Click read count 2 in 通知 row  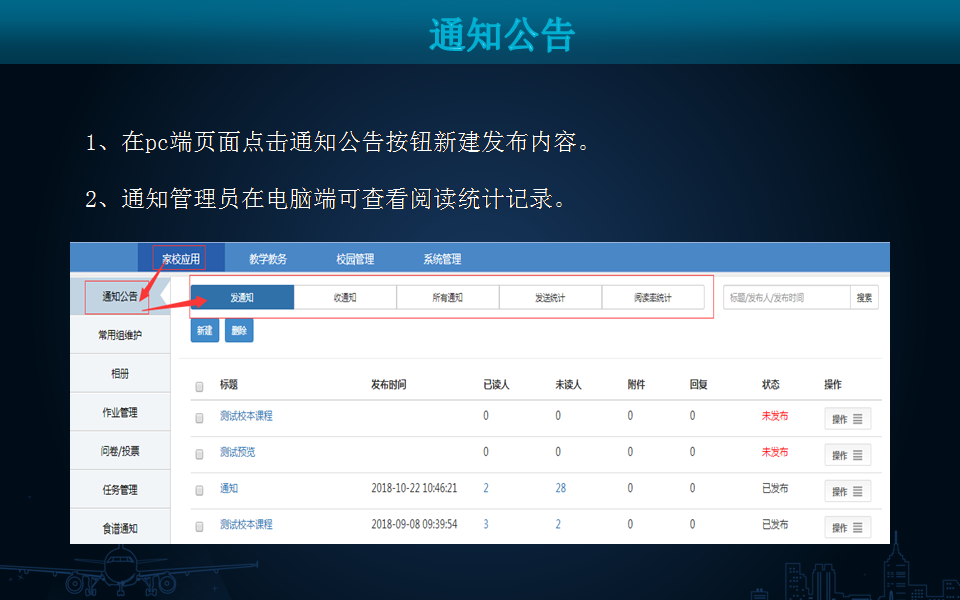coord(486,488)
